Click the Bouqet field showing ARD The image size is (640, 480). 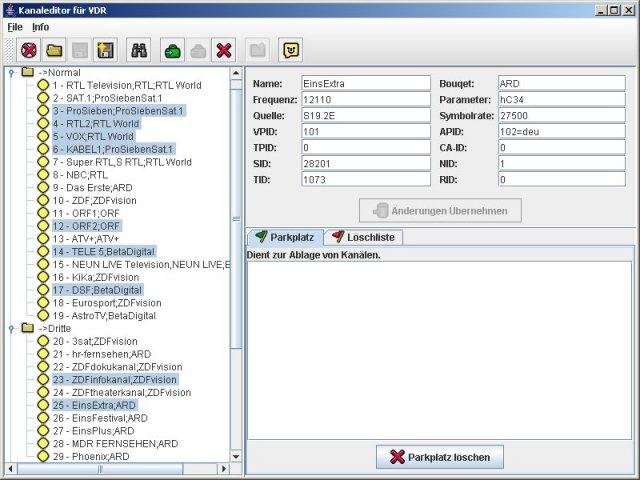click(562, 83)
